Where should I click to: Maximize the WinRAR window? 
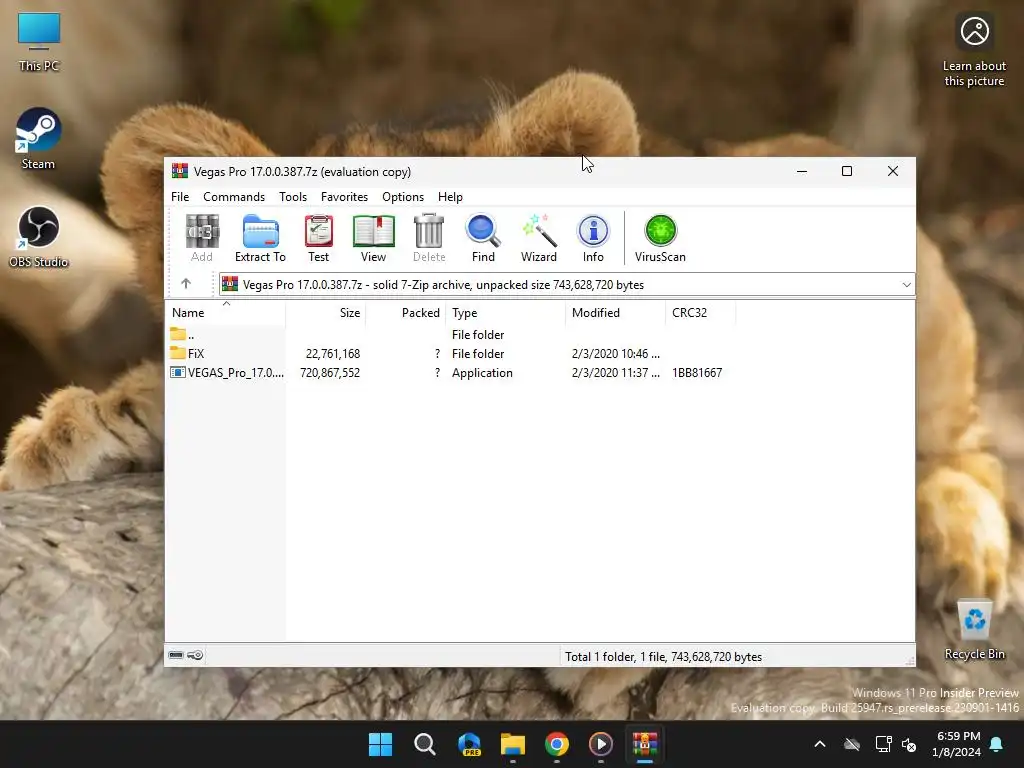tap(847, 171)
